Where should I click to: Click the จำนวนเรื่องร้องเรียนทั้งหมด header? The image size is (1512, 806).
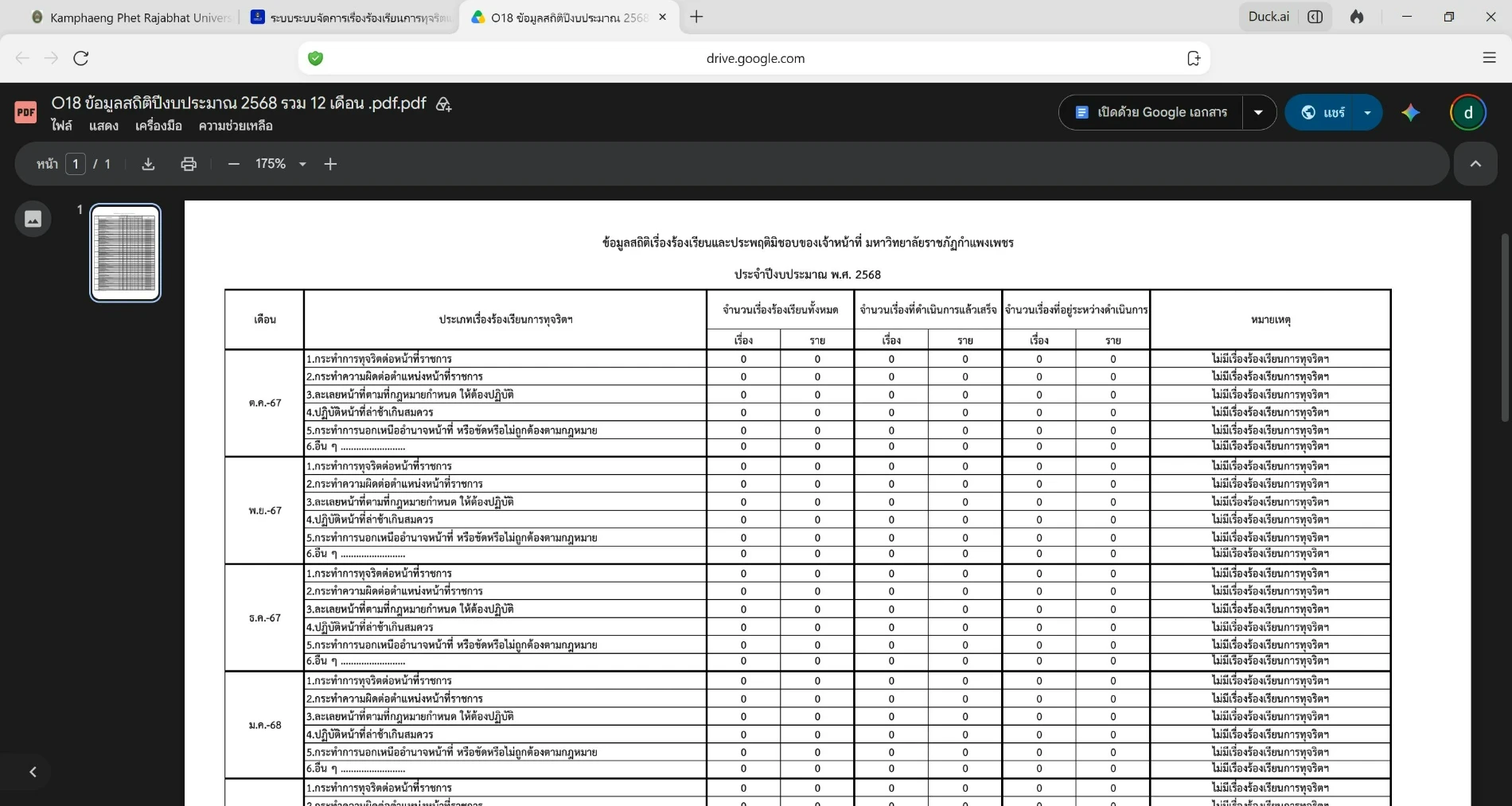click(780, 310)
